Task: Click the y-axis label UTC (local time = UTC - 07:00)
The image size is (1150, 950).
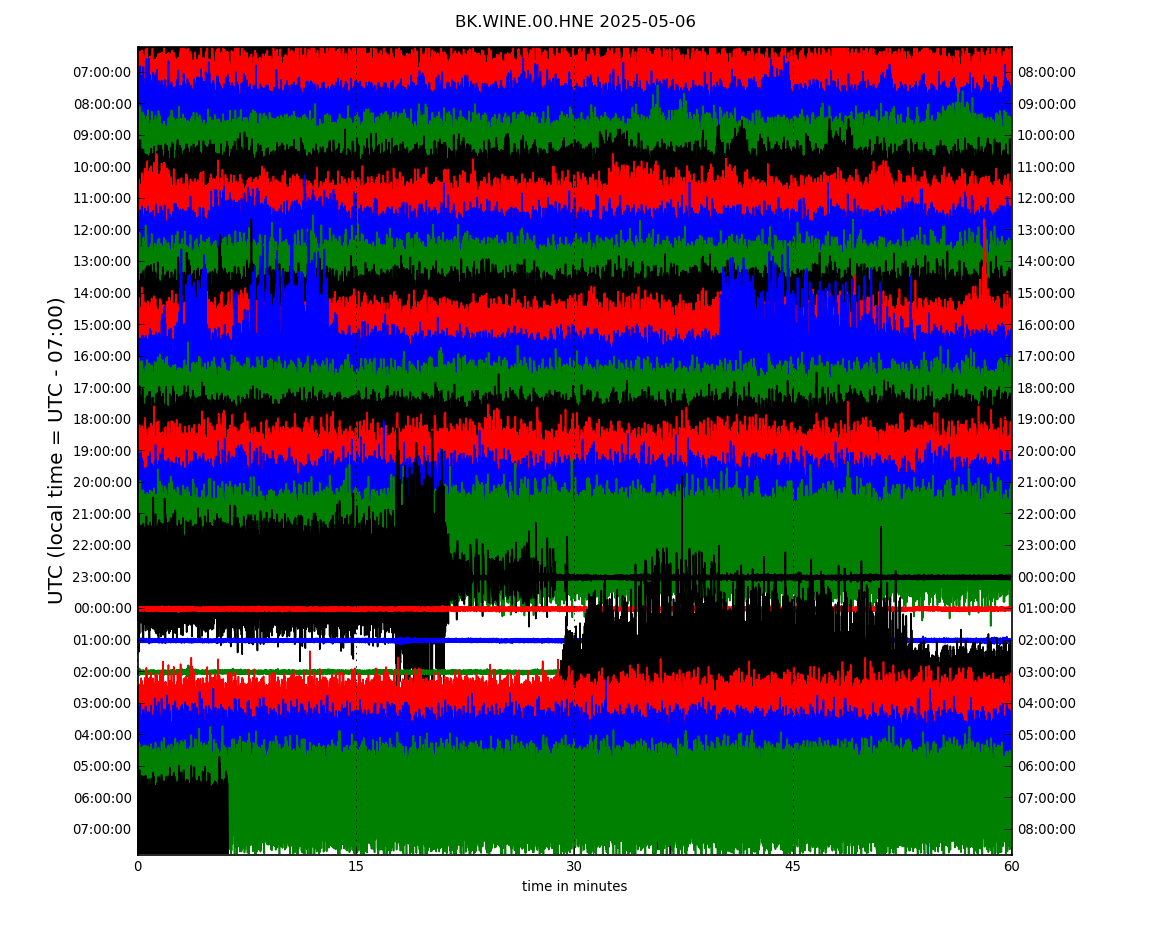Action: point(56,450)
